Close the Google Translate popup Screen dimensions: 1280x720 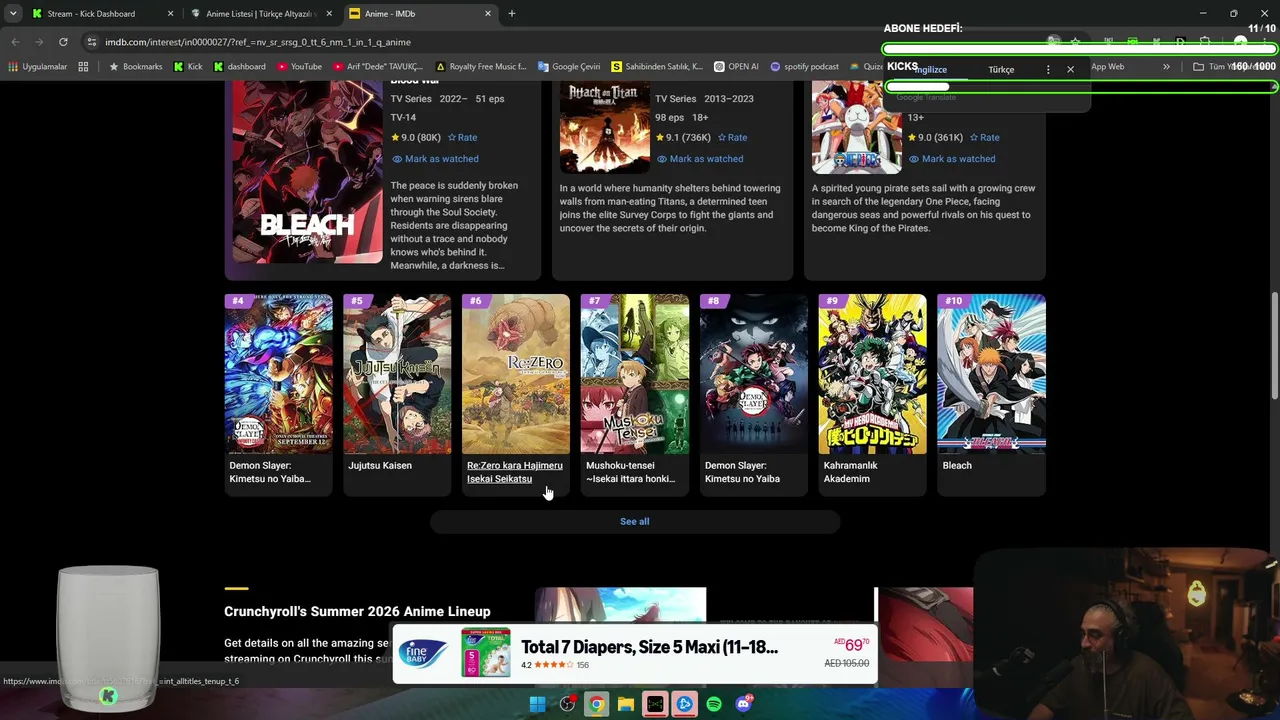point(1070,70)
